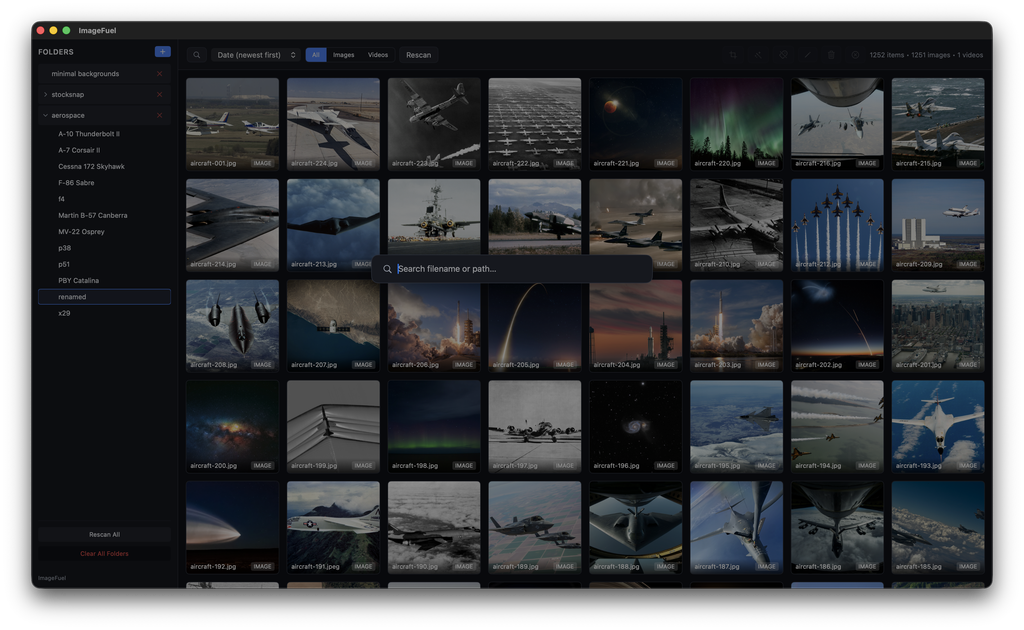Open thumbnail aircraft-196.jpg
Screen dimensions: 1024x630
tap(635, 427)
